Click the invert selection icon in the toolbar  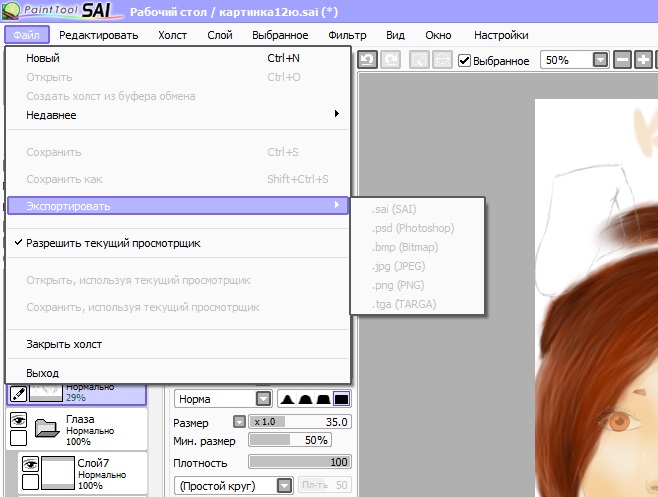442,60
